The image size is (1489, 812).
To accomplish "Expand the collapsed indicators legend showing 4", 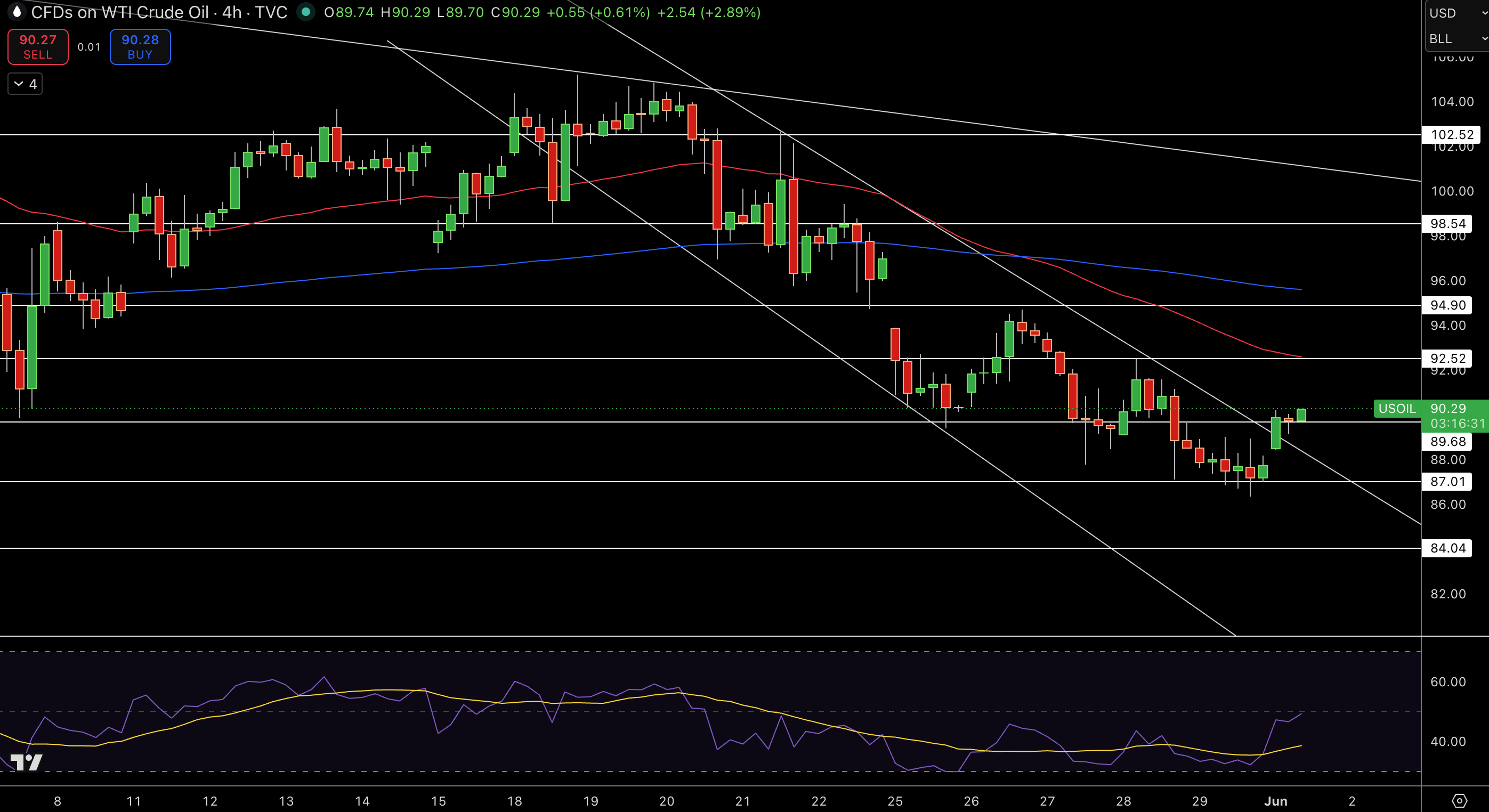I will [25, 84].
